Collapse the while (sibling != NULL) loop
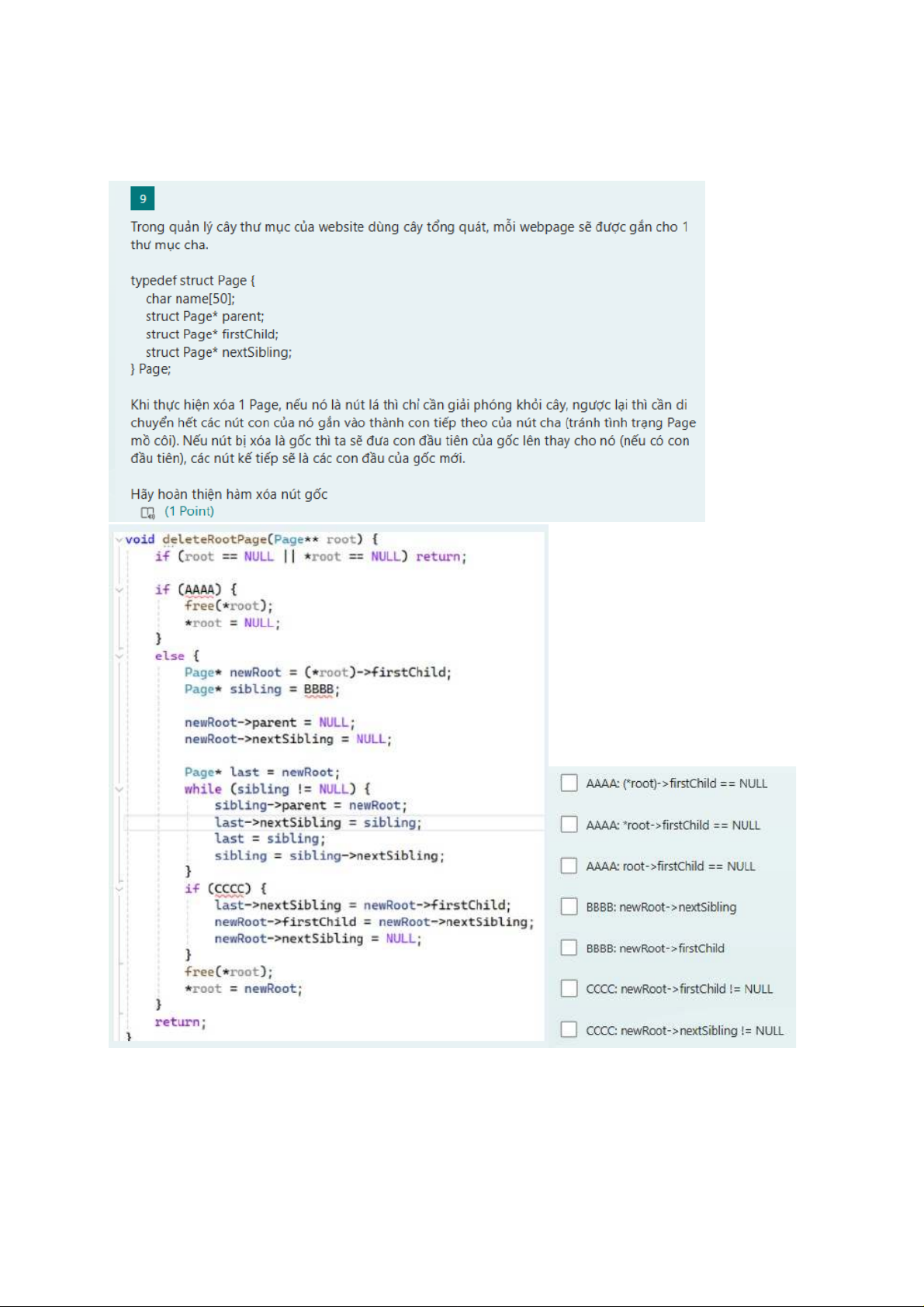This screenshot has width=924, height=1307. click(119, 789)
